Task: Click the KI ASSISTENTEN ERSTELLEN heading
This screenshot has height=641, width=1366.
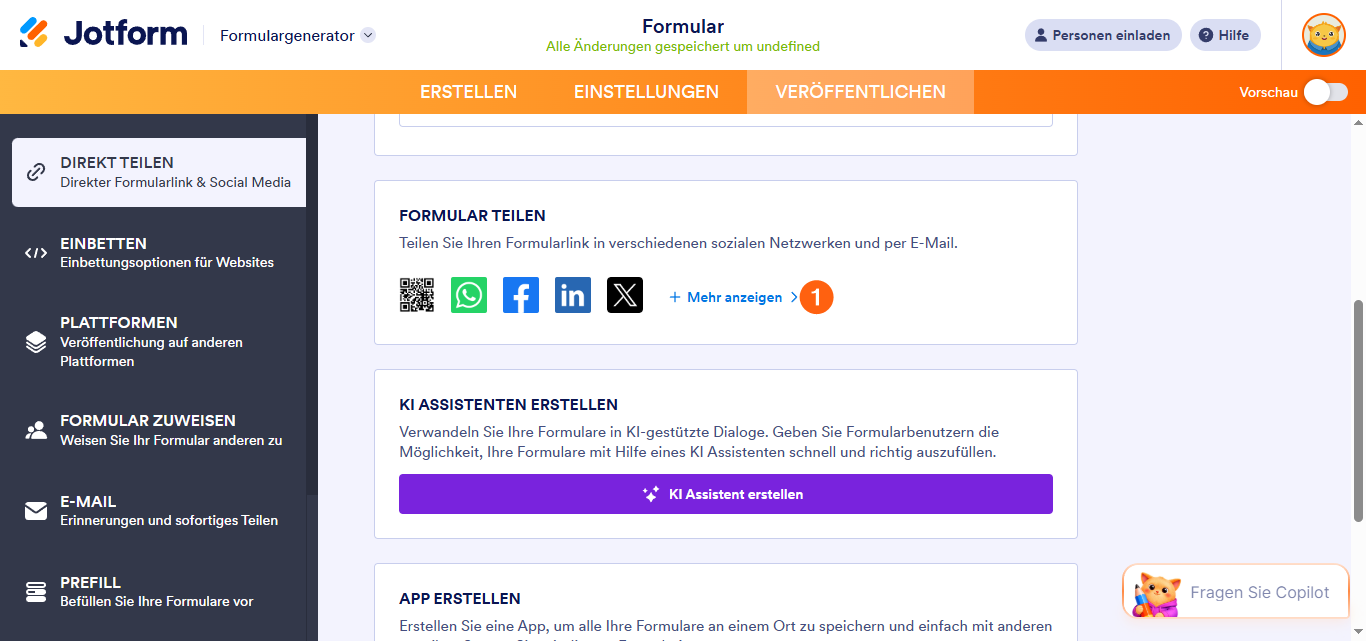Action: (508, 405)
